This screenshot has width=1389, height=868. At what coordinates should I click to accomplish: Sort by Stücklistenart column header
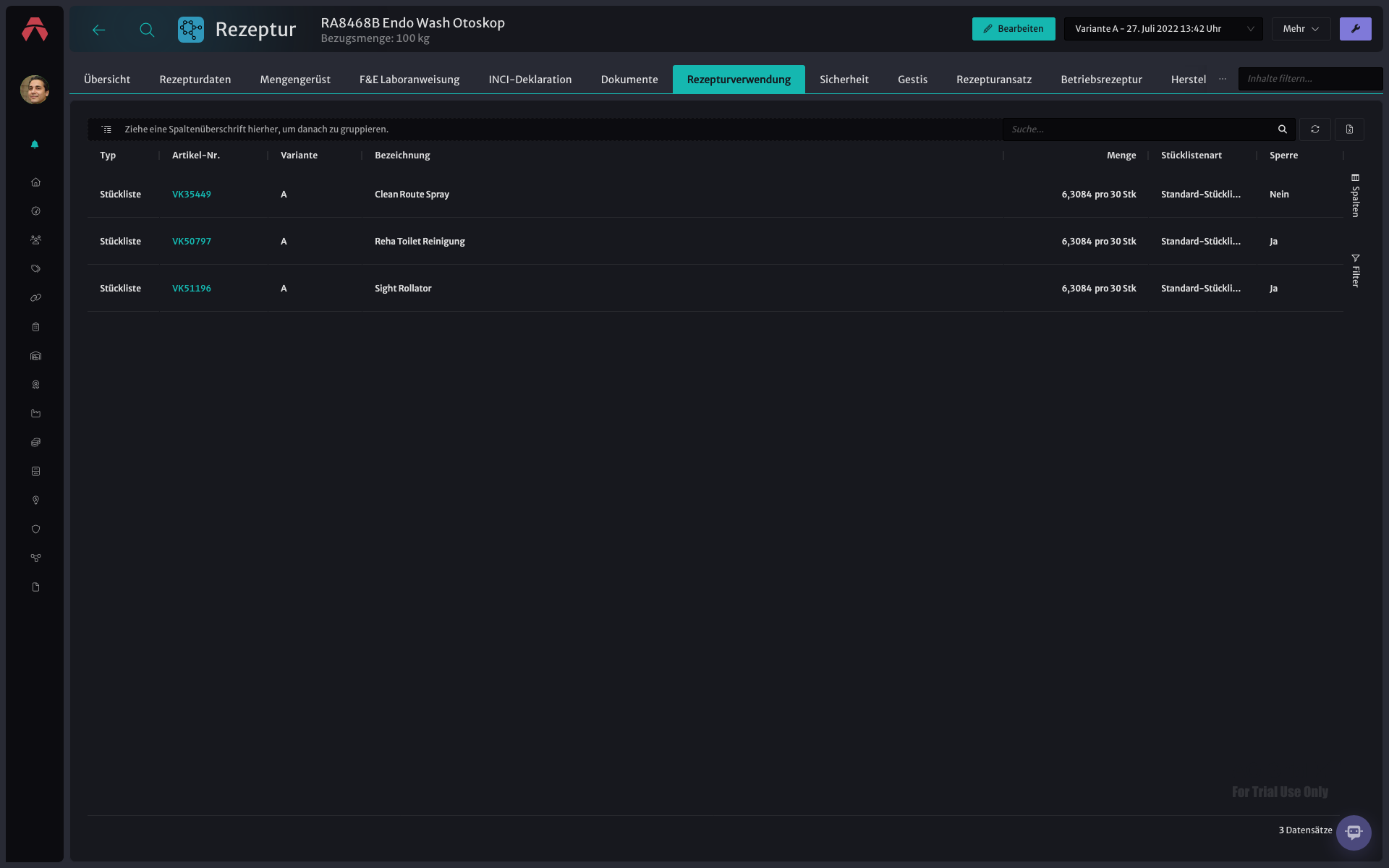coord(1192,156)
